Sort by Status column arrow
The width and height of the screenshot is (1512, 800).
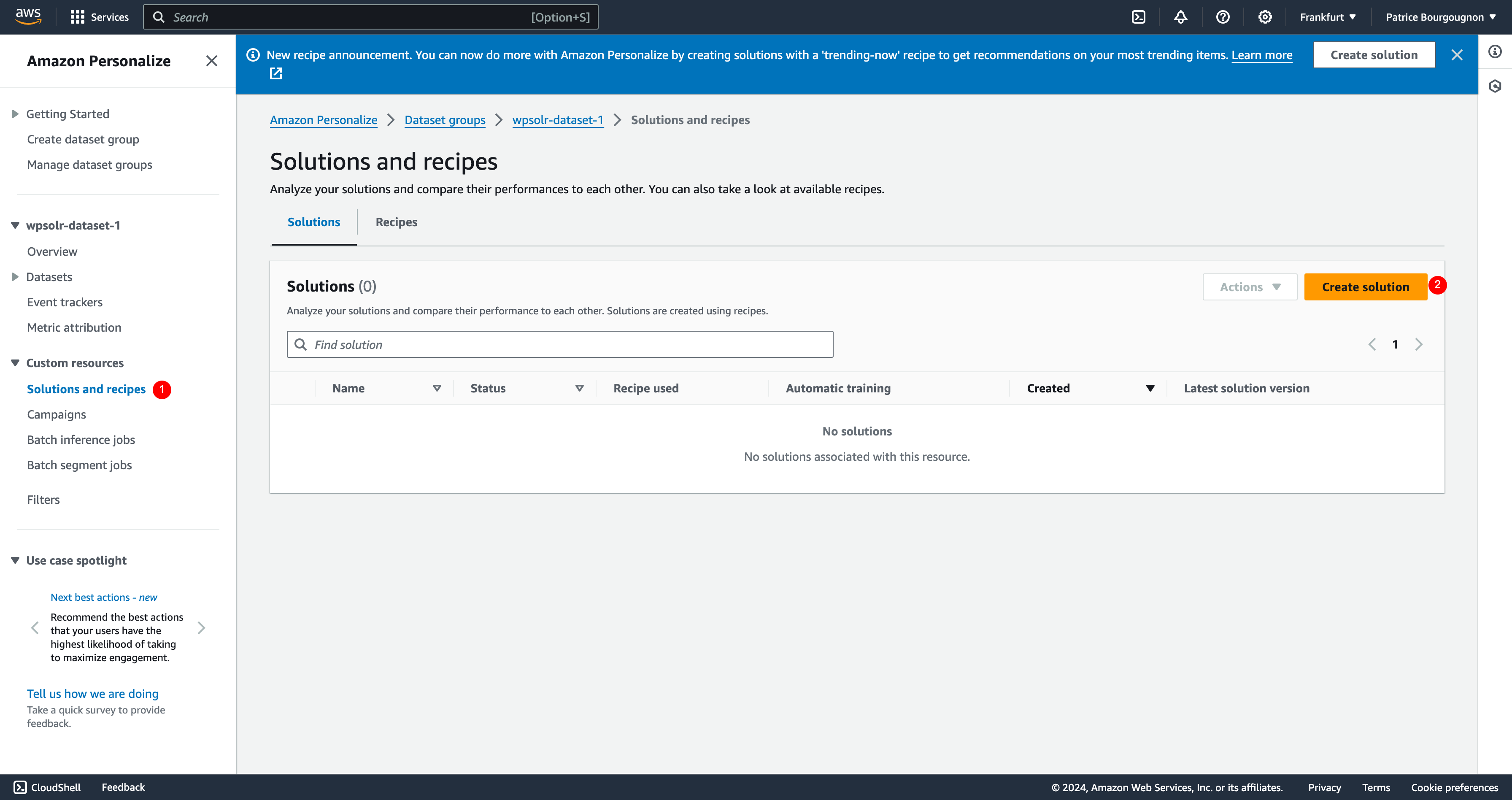click(579, 388)
